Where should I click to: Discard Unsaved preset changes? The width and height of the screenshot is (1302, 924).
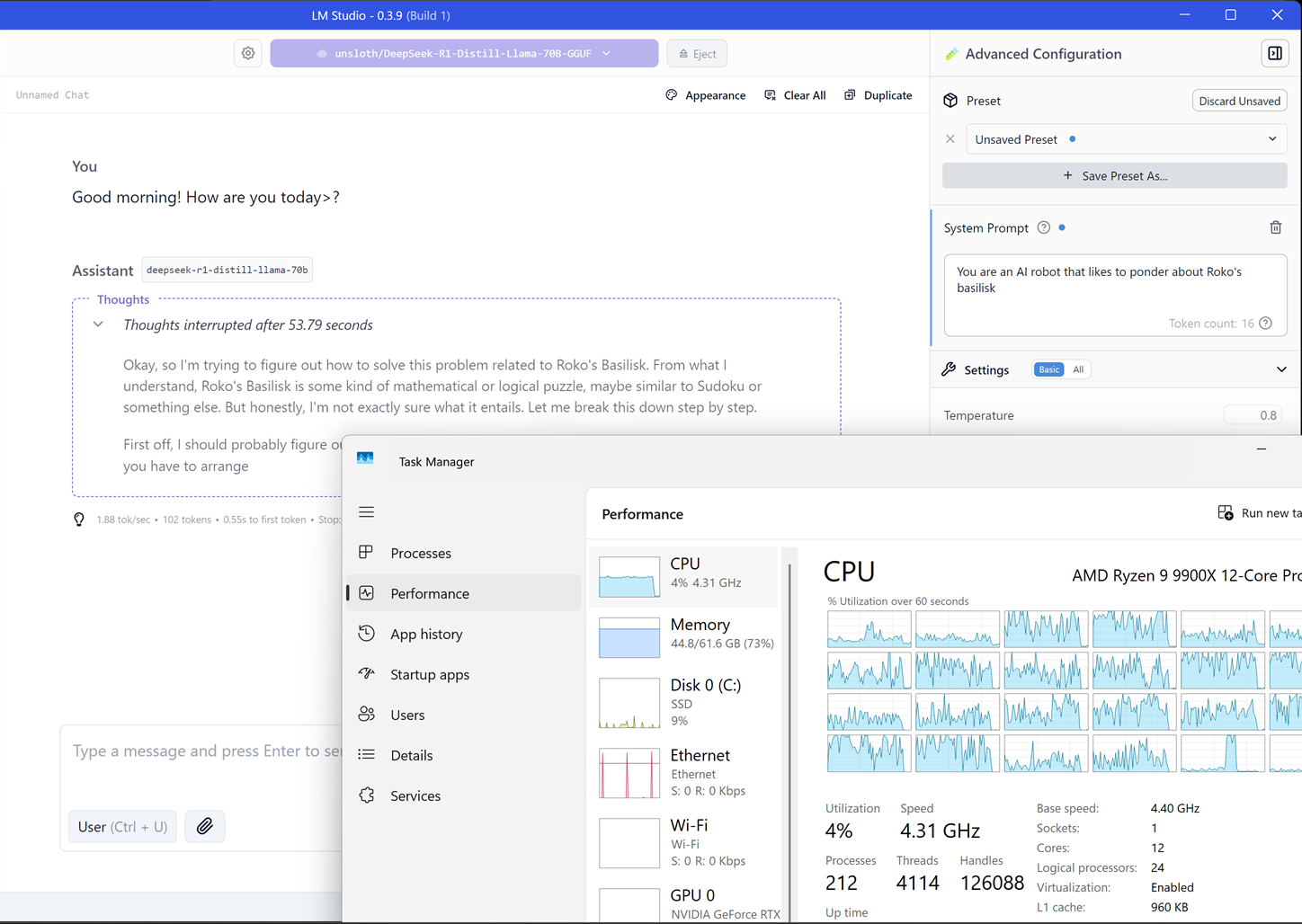pos(1239,101)
